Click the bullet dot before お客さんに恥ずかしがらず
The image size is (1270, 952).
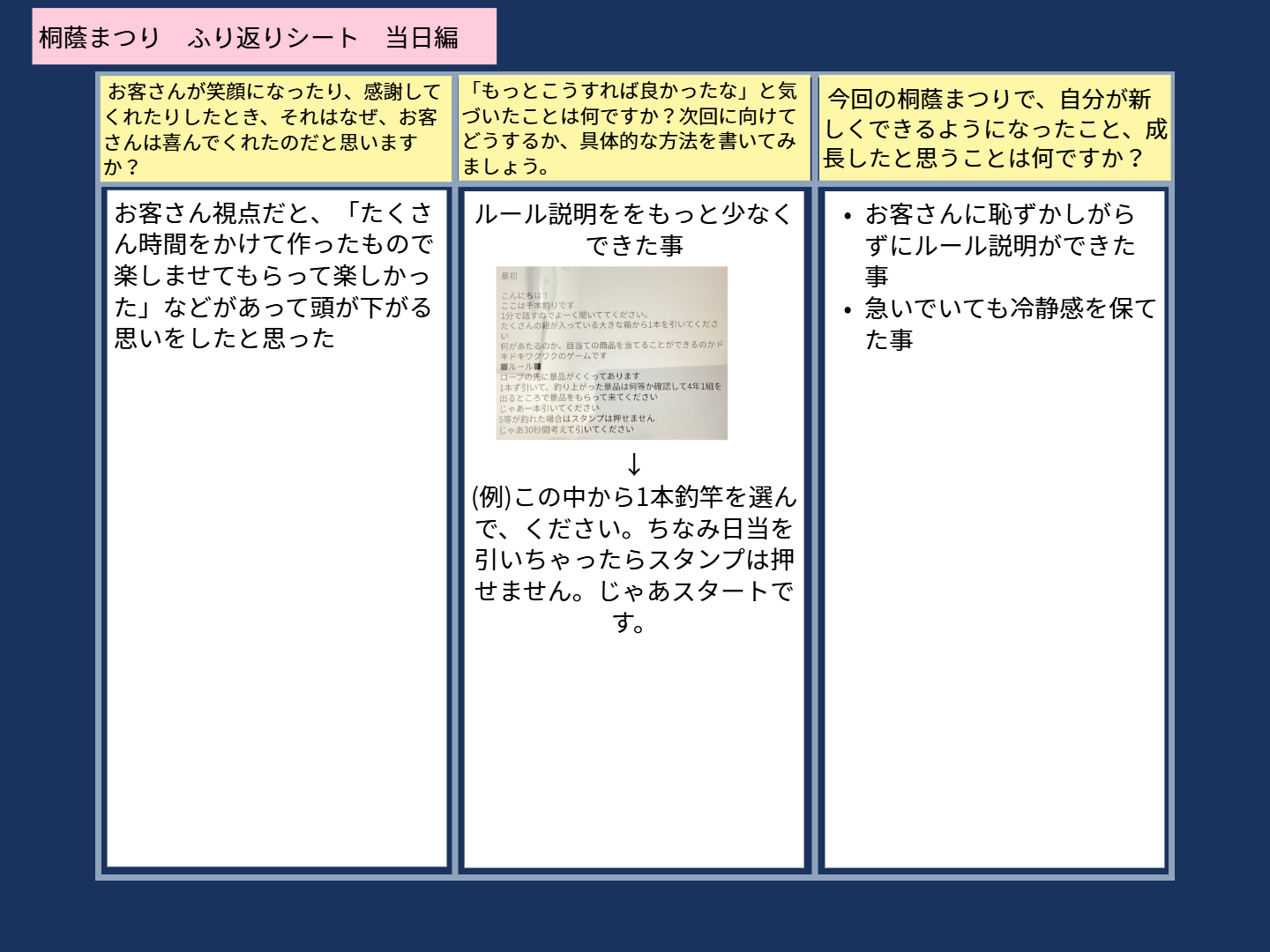pyautogui.click(x=848, y=216)
